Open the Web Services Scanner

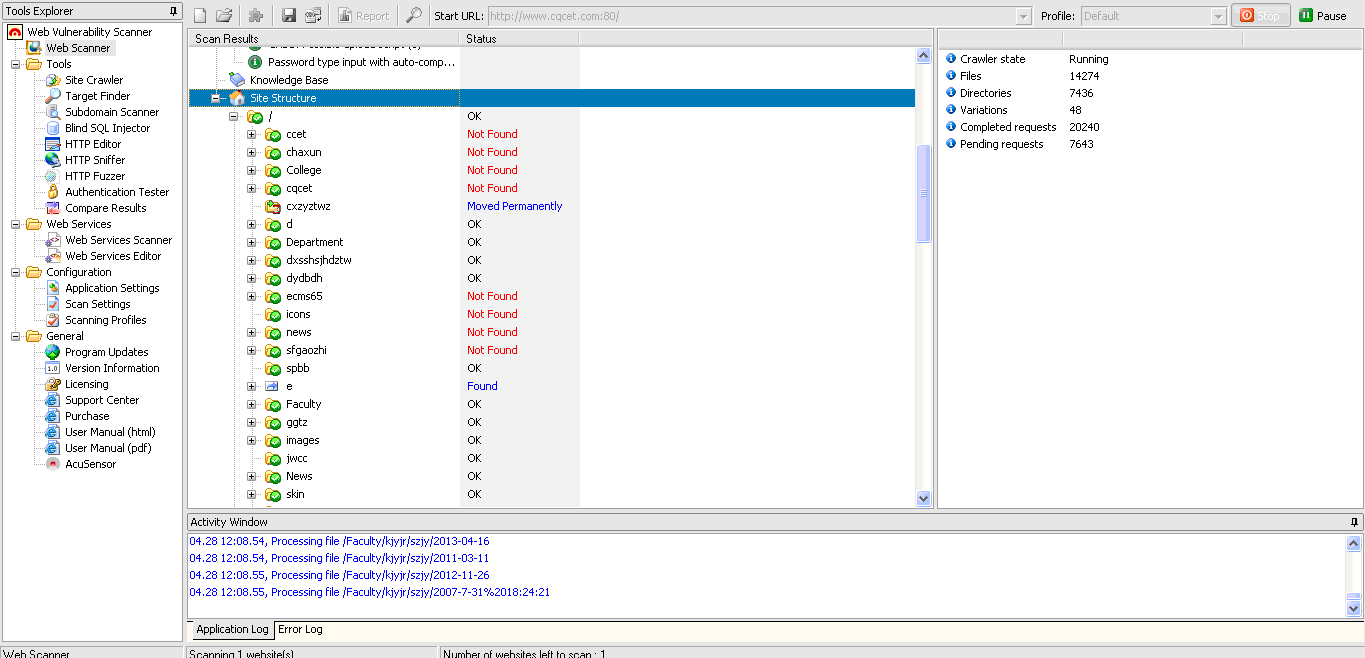118,240
